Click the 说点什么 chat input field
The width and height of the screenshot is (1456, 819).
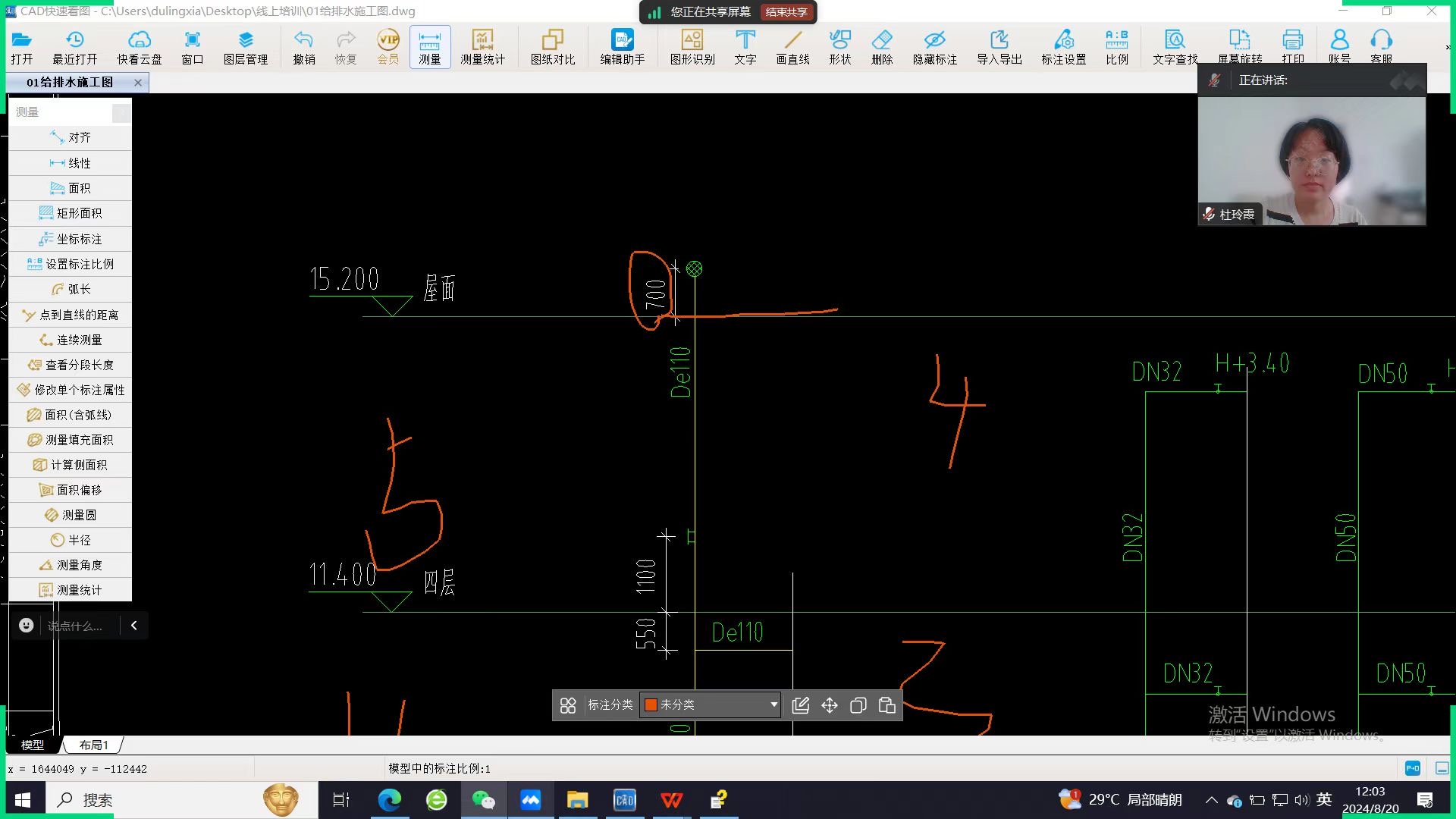coord(74,626)
